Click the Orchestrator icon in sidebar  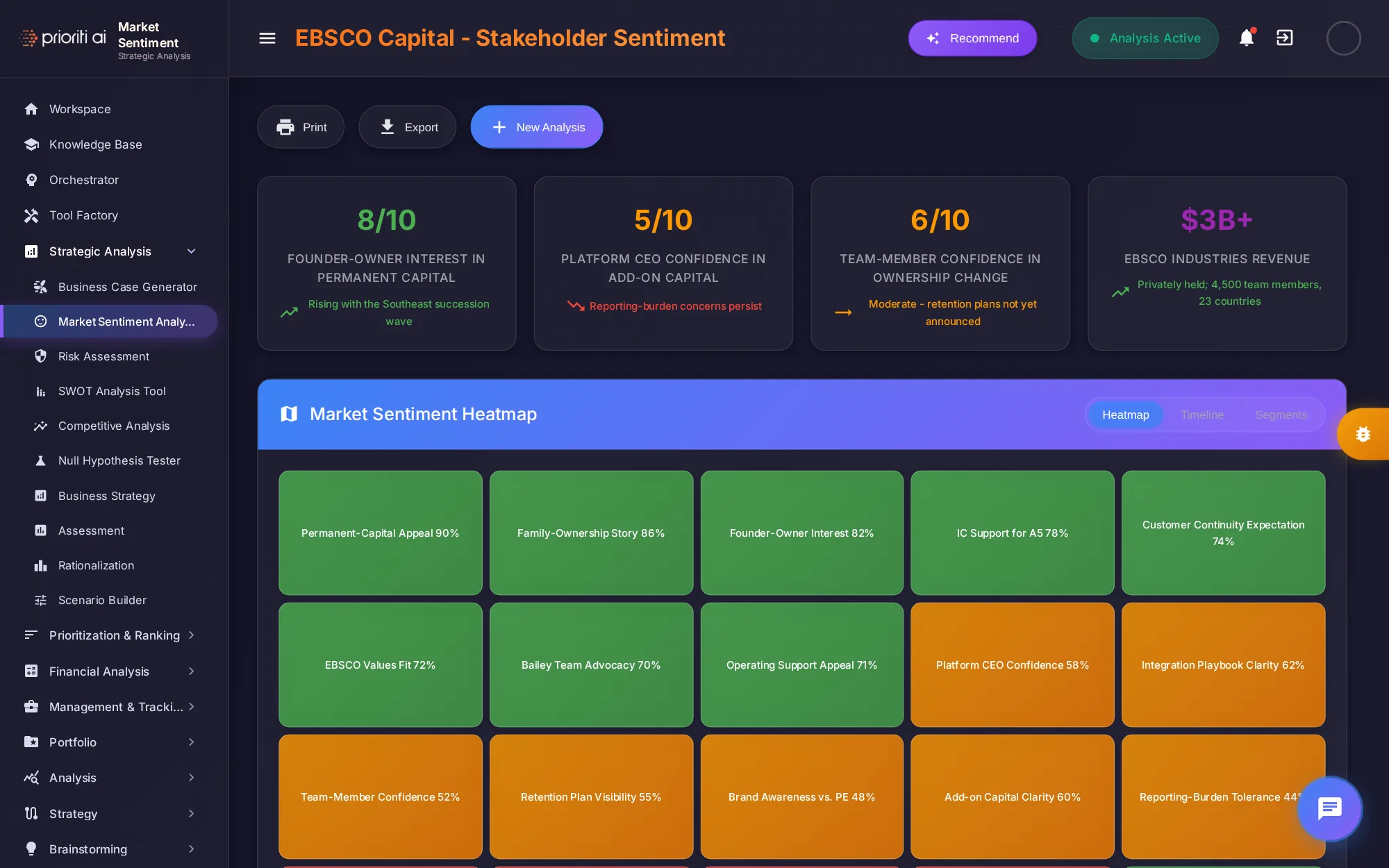31,180
